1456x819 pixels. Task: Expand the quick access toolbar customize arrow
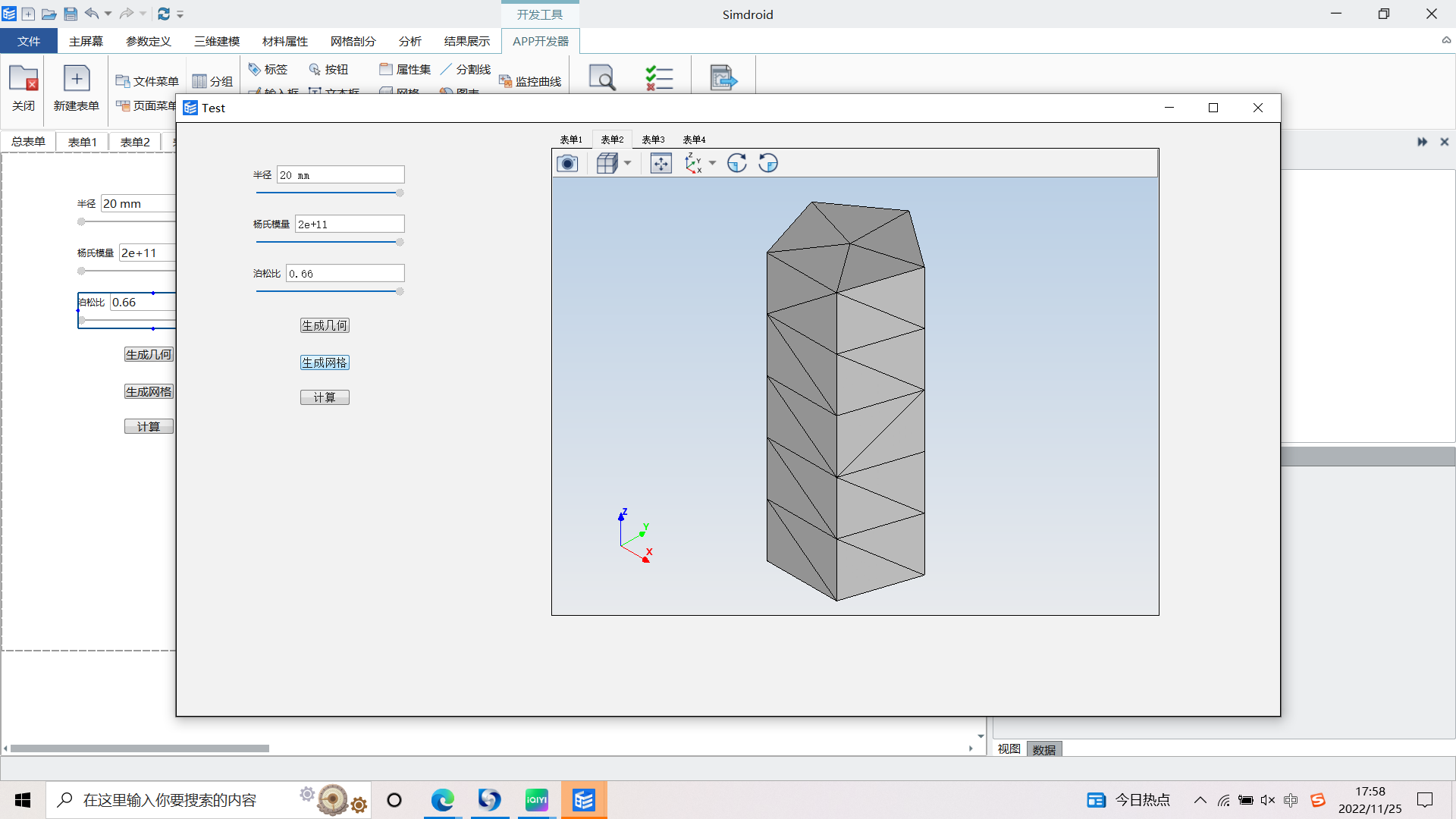[180, 14]
